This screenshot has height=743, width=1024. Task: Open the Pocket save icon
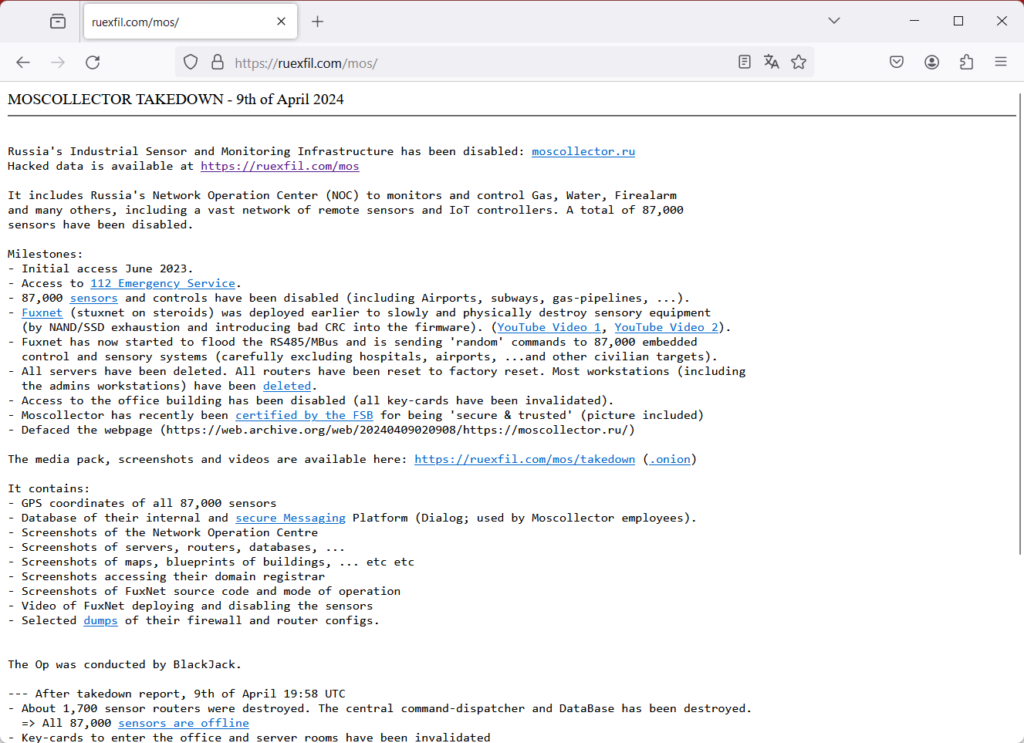(x=897, y=62)
